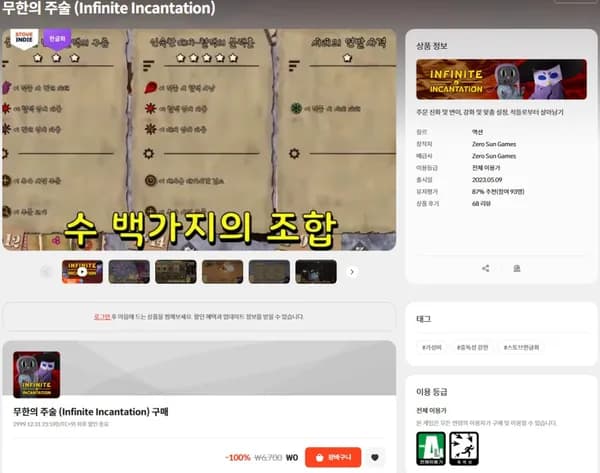Click the 87% 추천 user rating text
This screenshot has height=473, width=600.
tap(498, 192)
